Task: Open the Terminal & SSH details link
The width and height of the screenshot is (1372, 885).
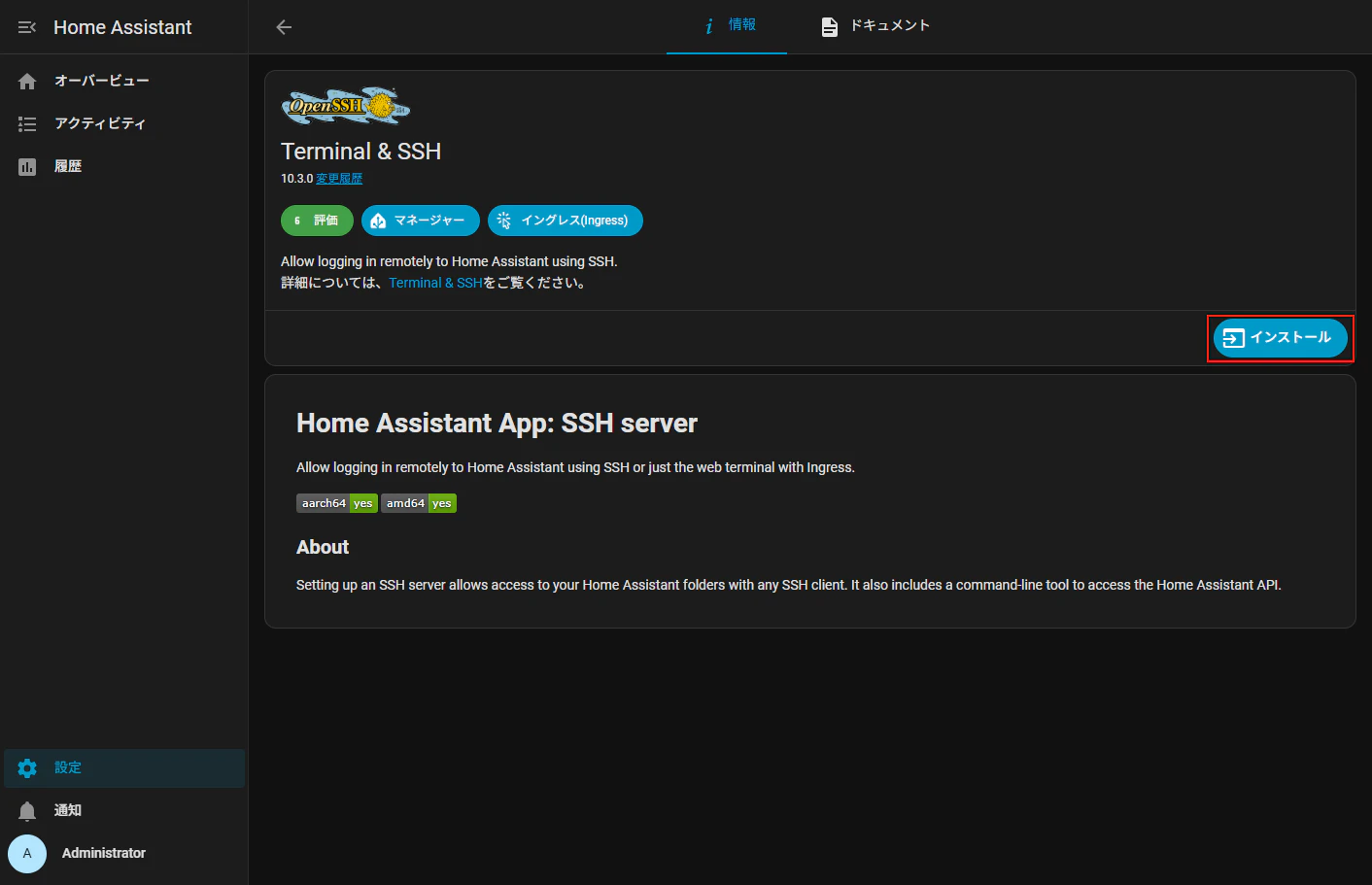Action: [x=435, y=283]
